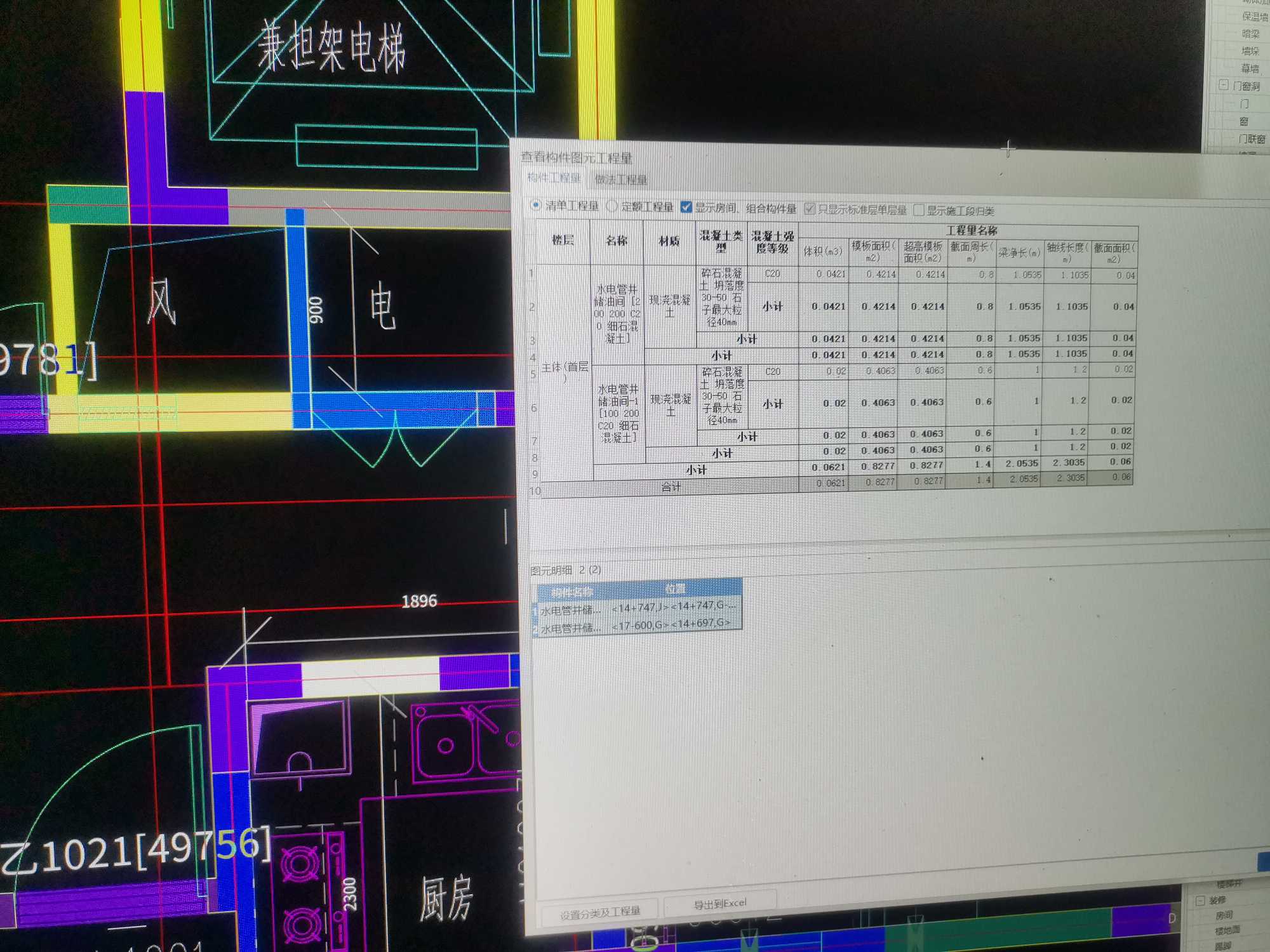Click the 水电管井储油间-1 [100 200...] name cell

(x=618, y=414)
